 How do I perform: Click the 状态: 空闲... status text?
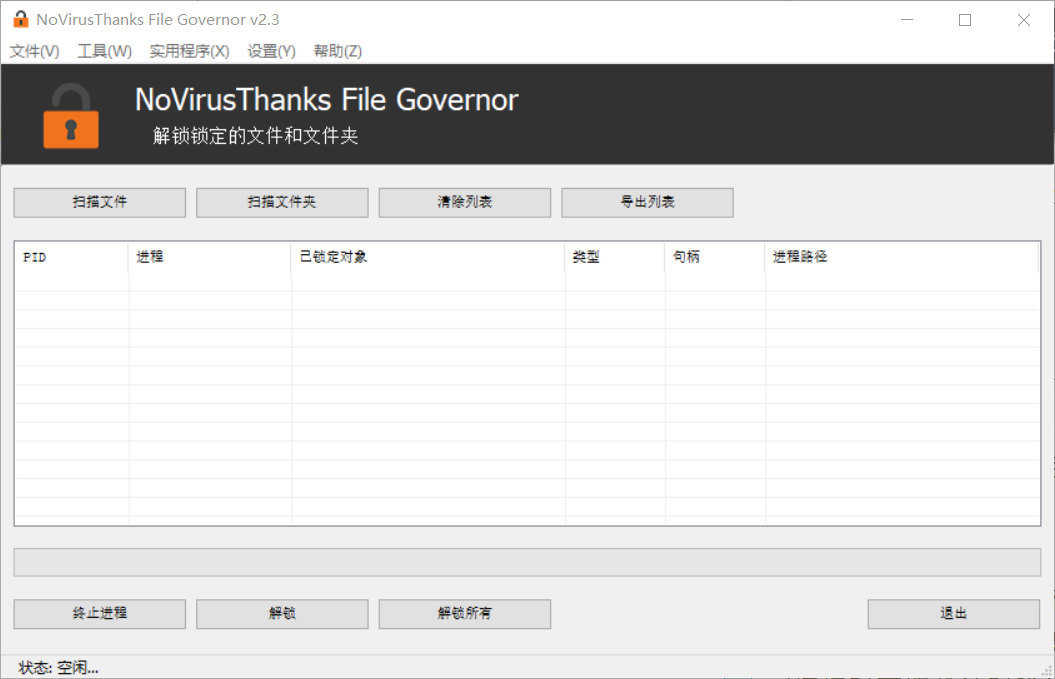pos(59,668)
